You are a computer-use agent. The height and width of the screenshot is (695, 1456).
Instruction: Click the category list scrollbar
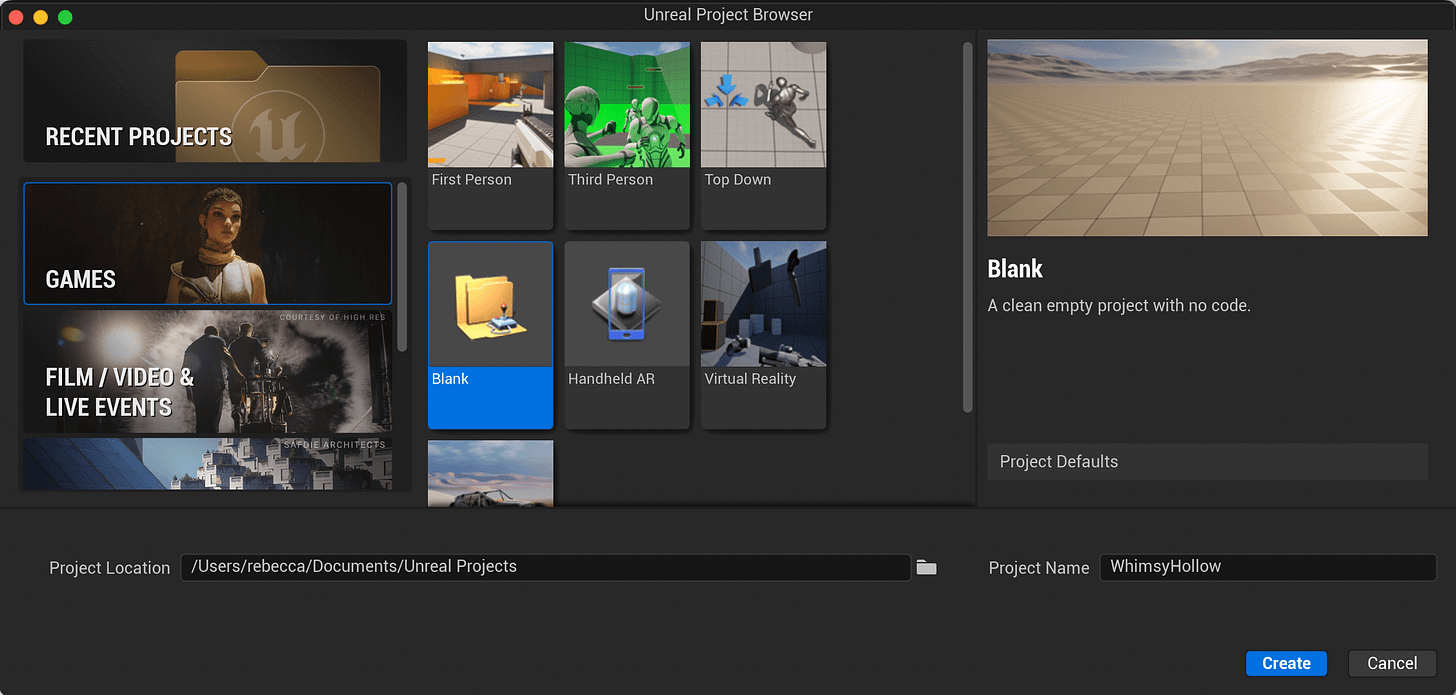point(402,266)
